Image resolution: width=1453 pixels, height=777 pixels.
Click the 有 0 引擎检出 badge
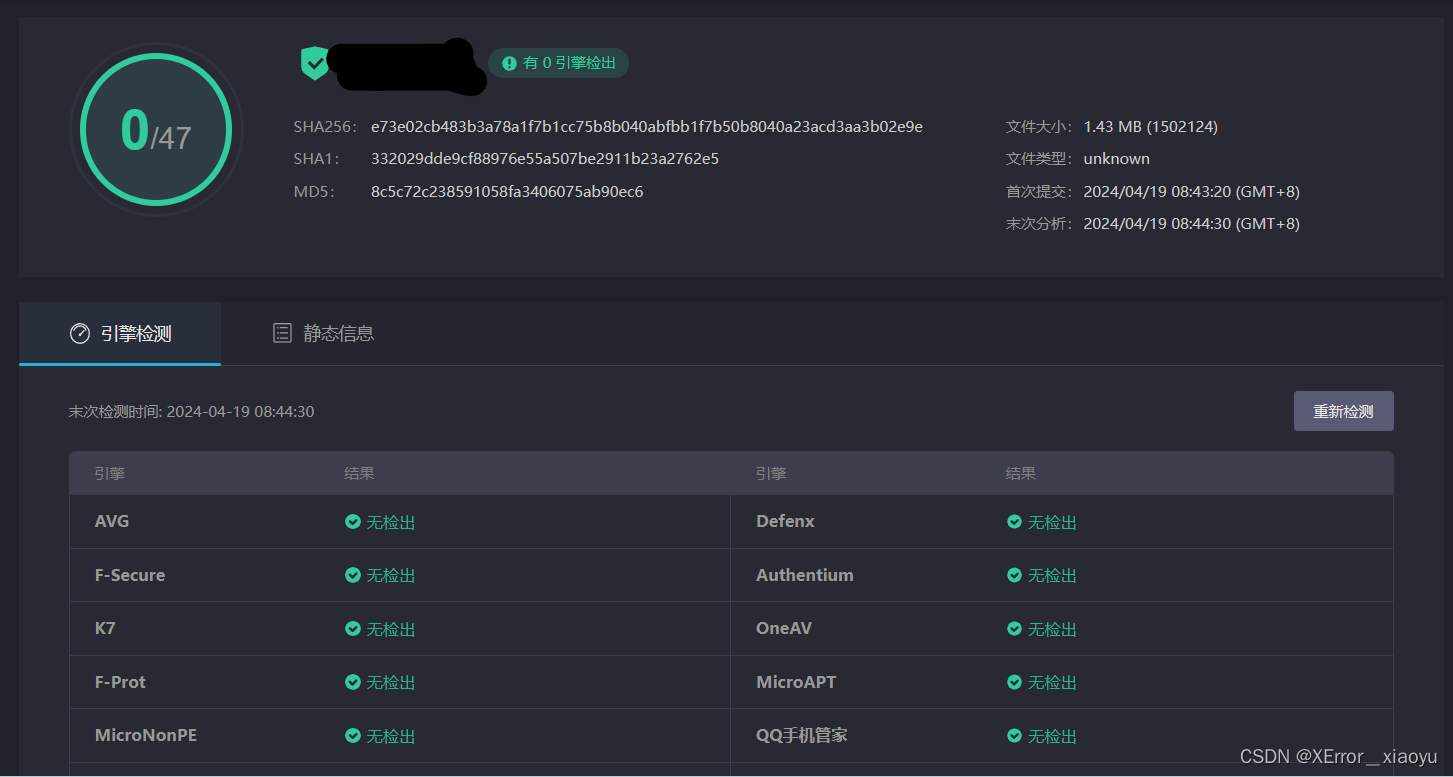[x=558, y=63]
